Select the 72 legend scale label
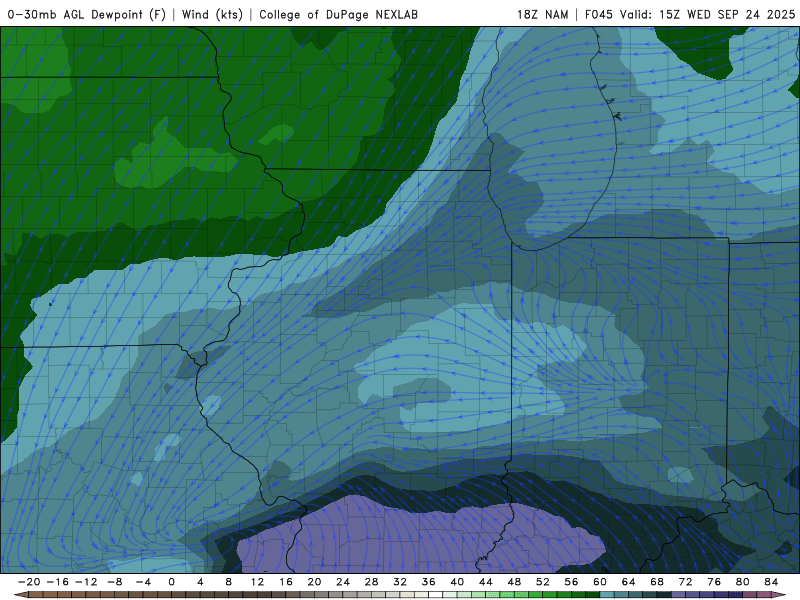This screenshot has height=600, width=800. [686, 582]
